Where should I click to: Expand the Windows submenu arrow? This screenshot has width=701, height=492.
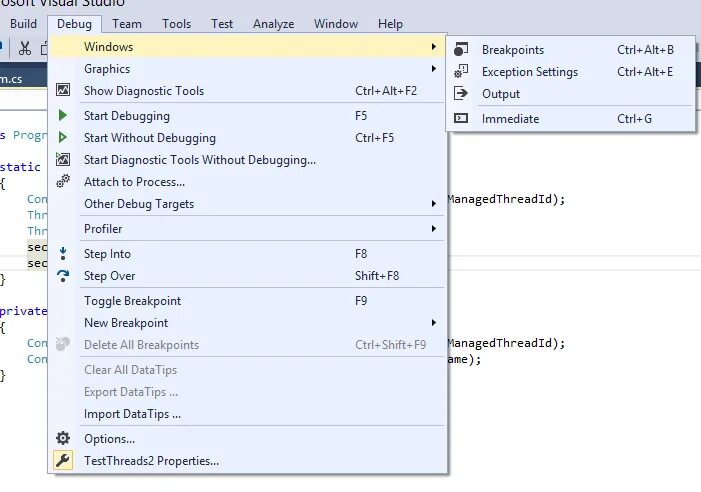[x=433, y=46]
